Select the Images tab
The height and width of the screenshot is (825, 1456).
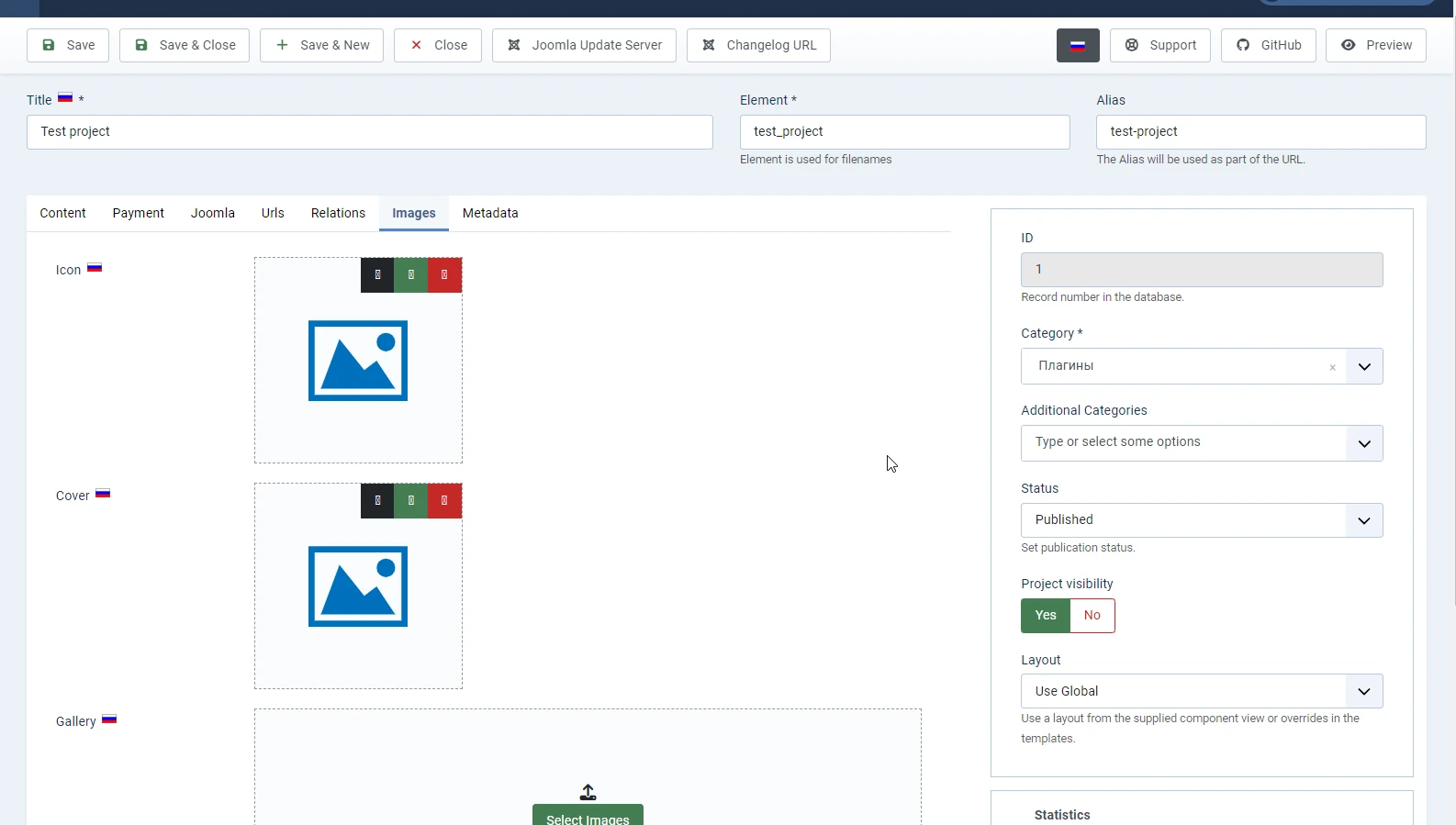414,213
